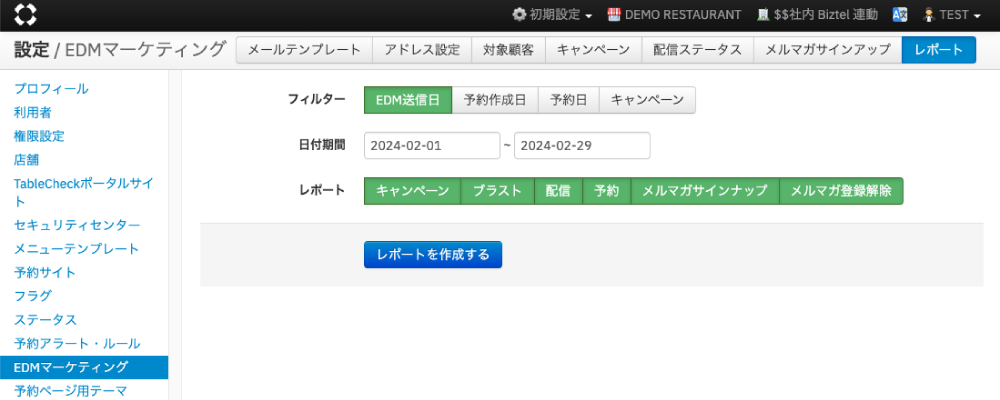Open the $$社内 Biztel 連動 building link
1000x400 pixels.
point(817,15)
